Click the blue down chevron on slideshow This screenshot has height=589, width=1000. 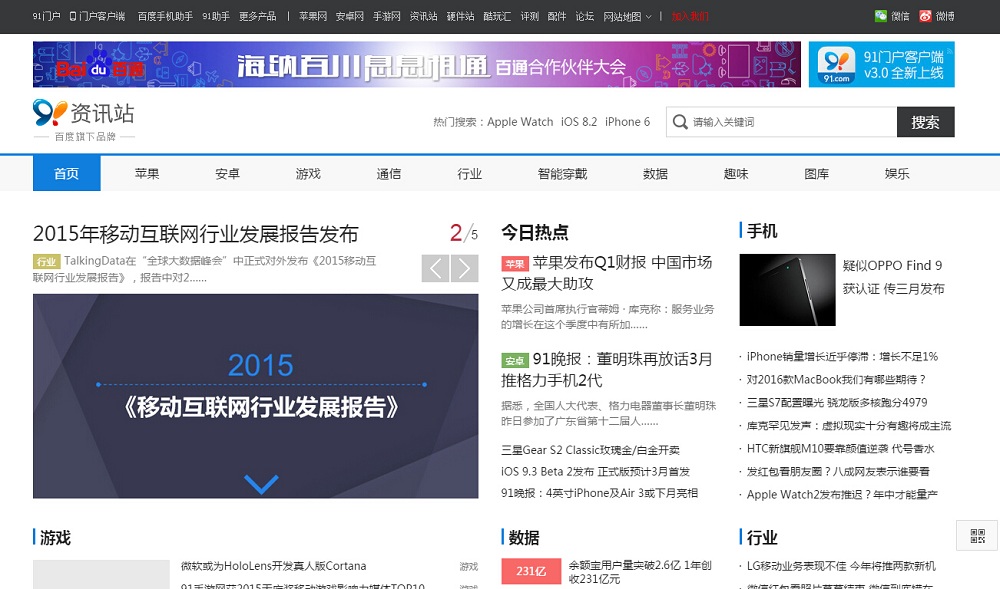[261, 484]
